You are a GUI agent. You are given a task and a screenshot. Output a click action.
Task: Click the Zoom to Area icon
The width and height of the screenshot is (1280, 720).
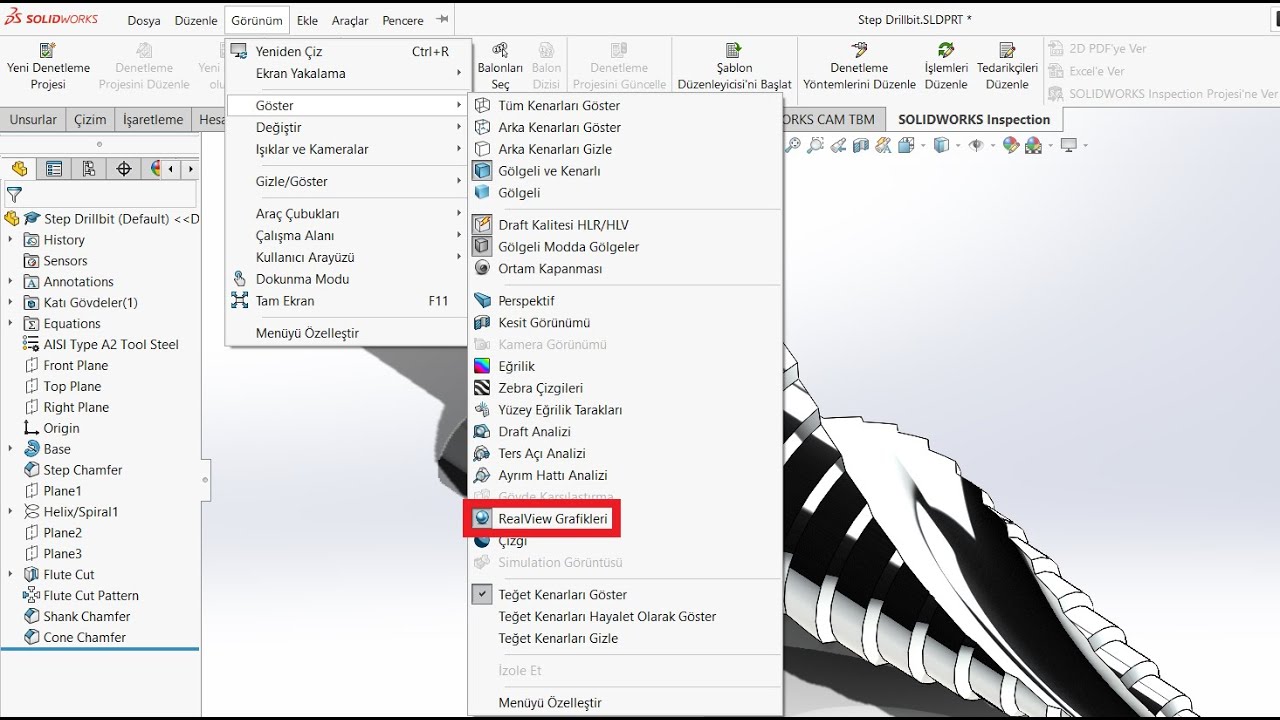click(x=816, y=146)
